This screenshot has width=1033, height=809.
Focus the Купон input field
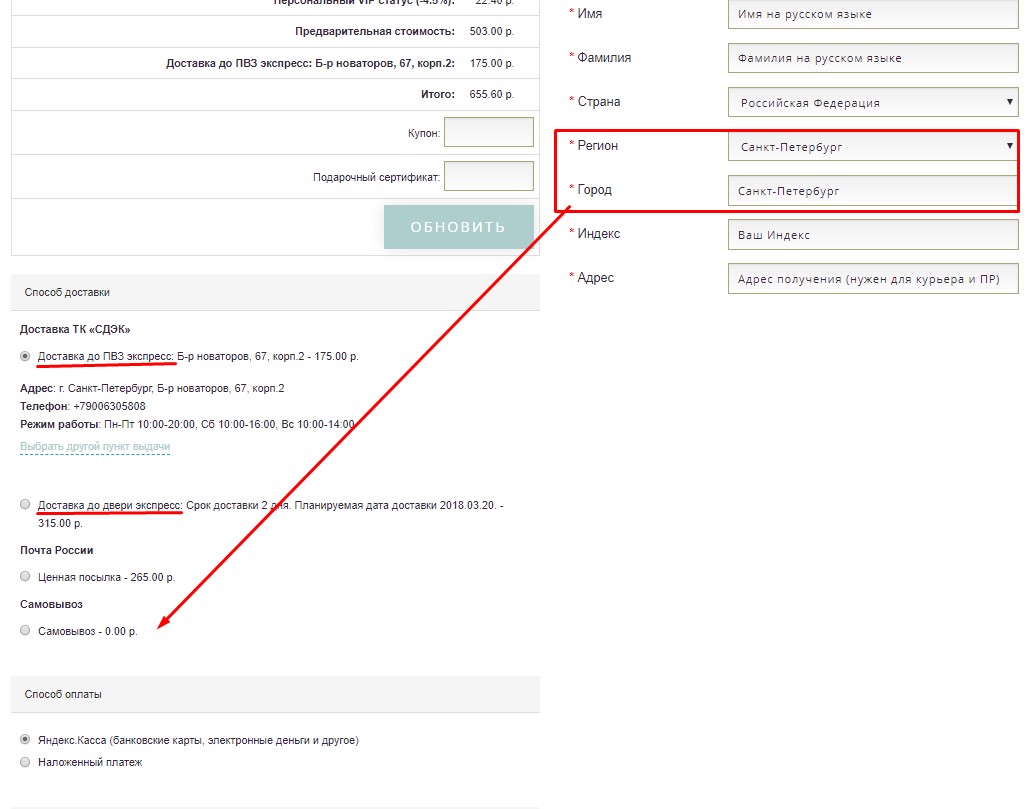pyautogui.click(x=489, y=132)
